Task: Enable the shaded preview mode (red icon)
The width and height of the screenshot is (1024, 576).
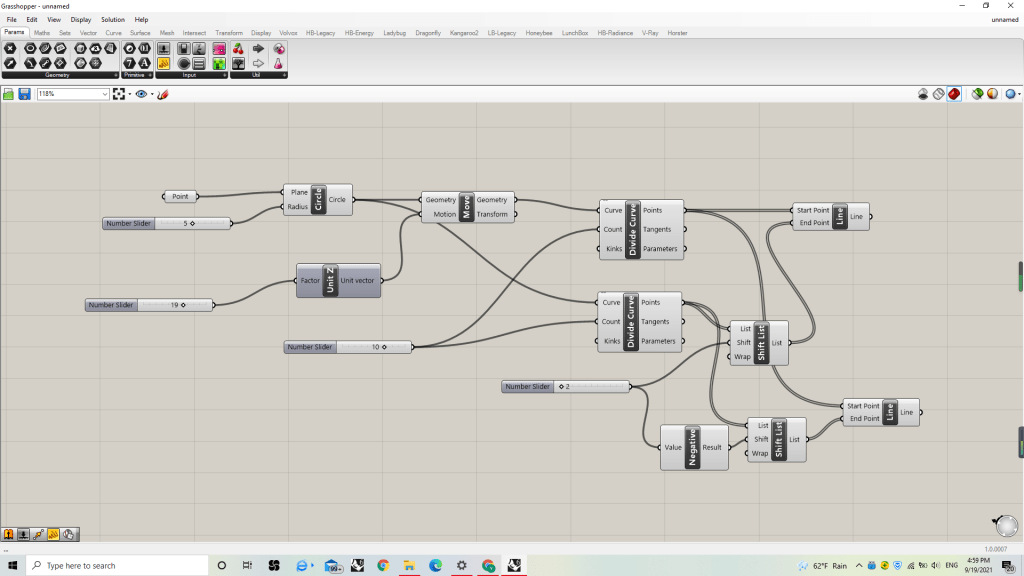Action: (954, 94)
